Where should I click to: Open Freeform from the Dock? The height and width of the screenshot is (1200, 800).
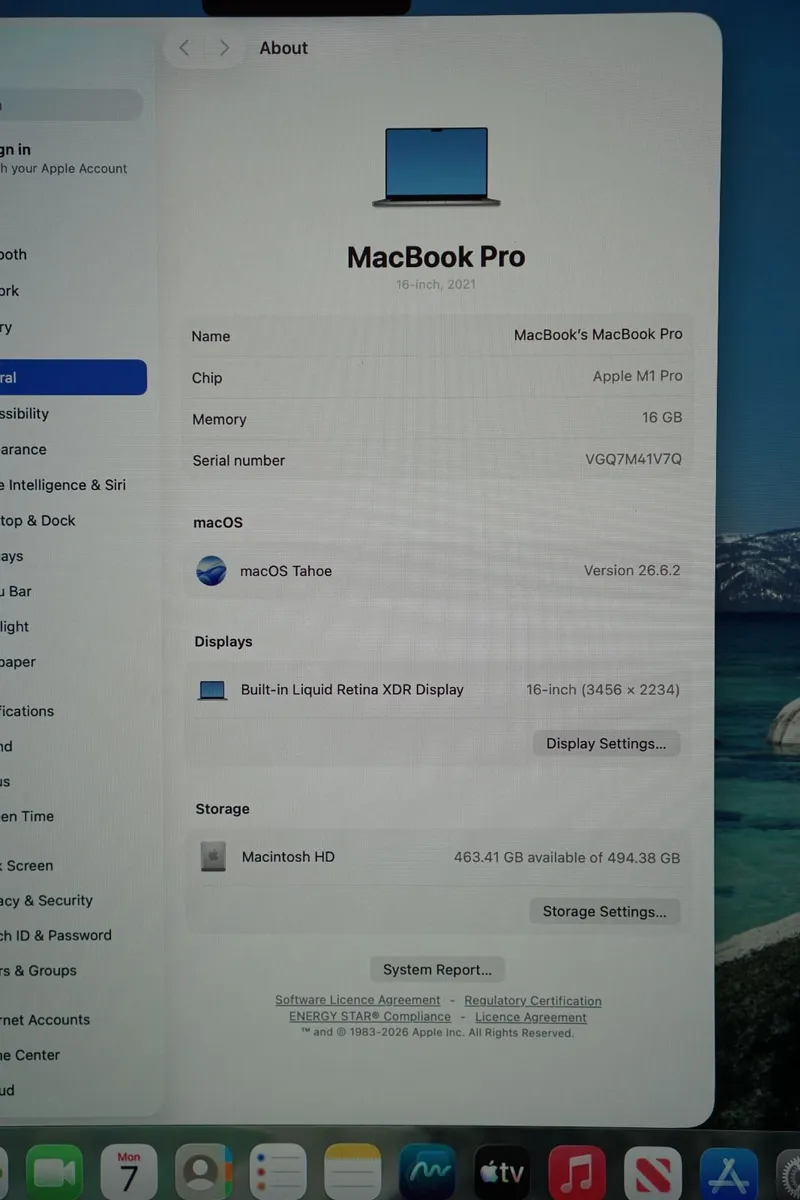click(x=428, y=1172)
